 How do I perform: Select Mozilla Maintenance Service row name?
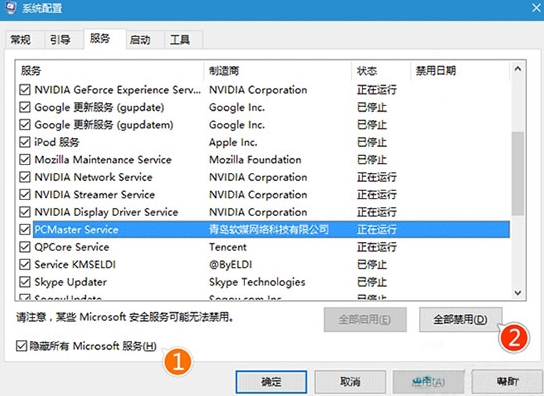[x=103, y=160]
